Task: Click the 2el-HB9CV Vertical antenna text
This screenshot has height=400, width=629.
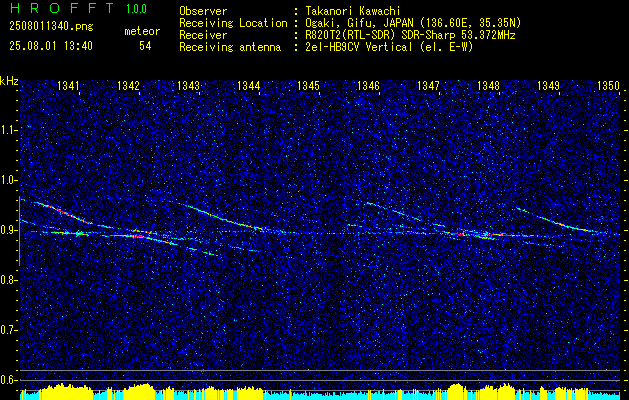Action: pos(390,47)
